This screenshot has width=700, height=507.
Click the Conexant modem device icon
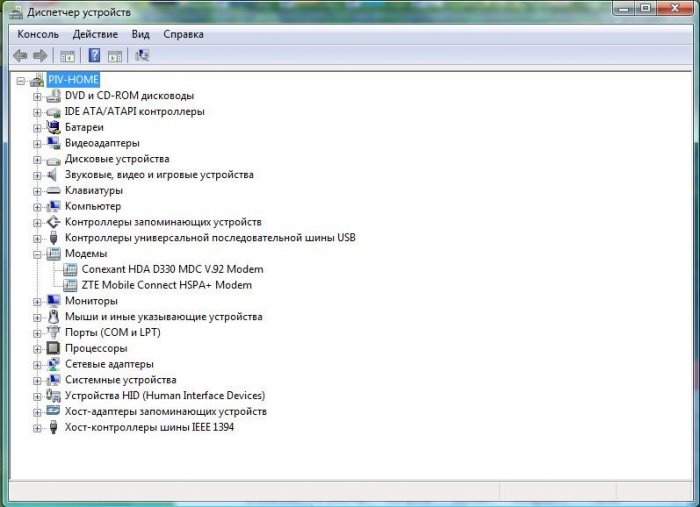coord(70,269)
